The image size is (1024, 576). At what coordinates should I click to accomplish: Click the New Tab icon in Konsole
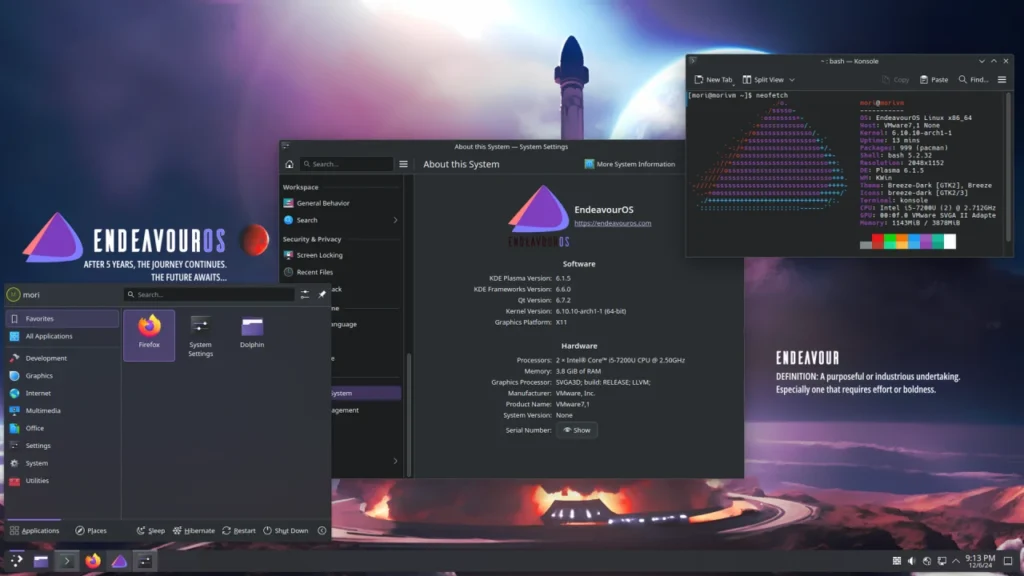[x=699, y=80]
